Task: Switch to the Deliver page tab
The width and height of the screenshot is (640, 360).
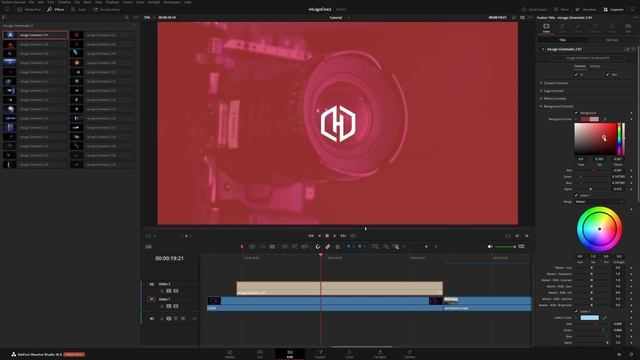Action: (x=410, y=354)
